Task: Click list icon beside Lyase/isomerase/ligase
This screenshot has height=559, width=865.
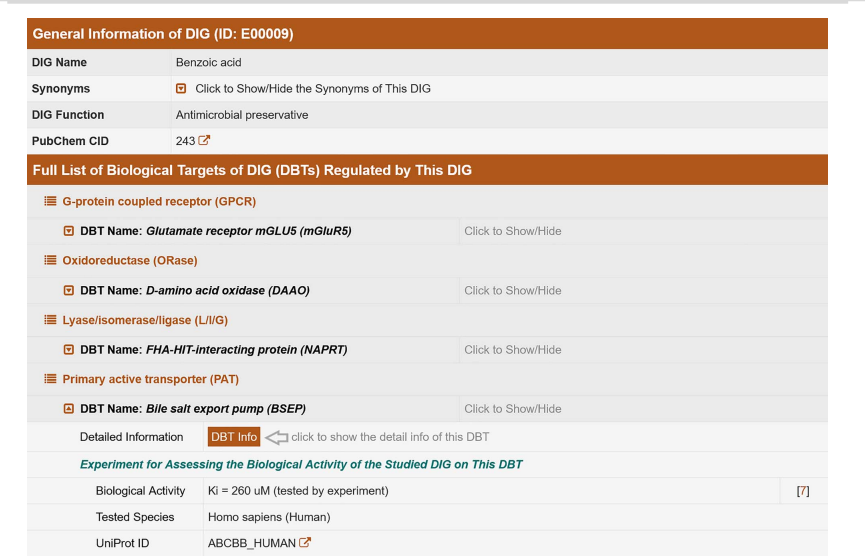Action: click(50, 320)
